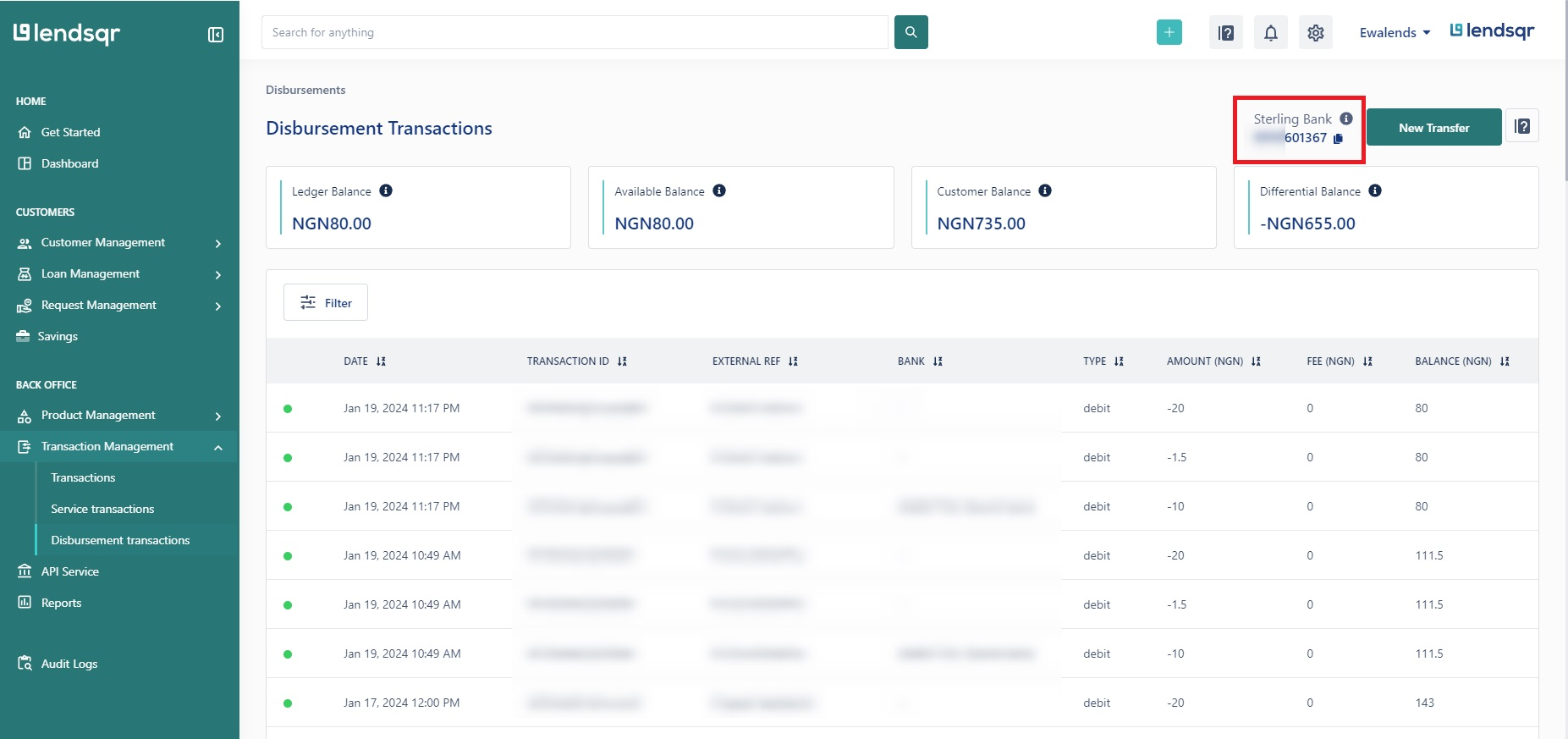Open help icon beside New Transfer
The image size is (1568, 739).
pyautogui.click(x=1521, y=127)
